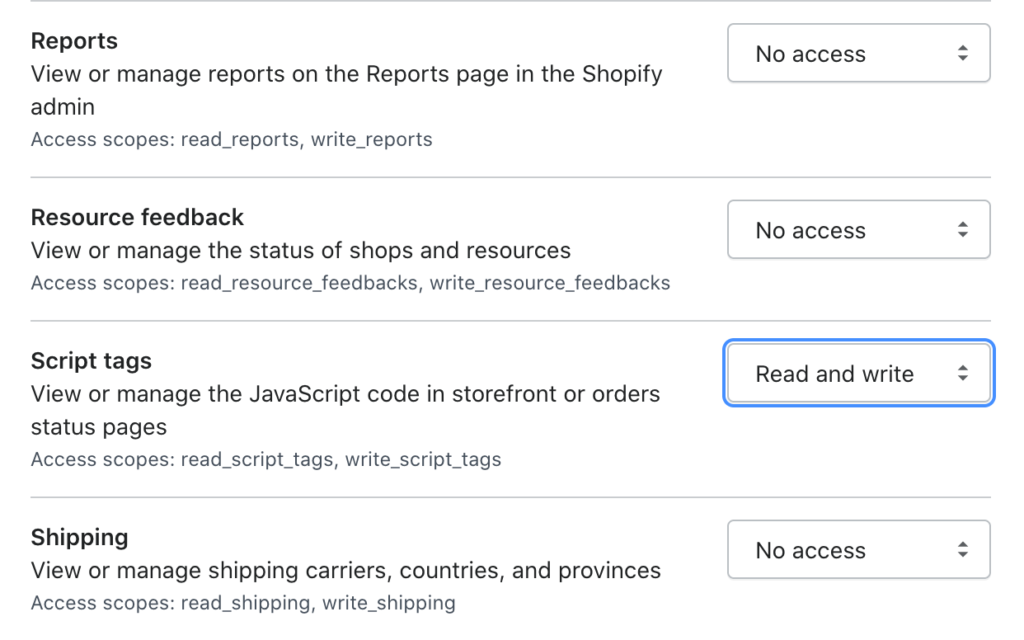Click the stepper chevrons on Shipping dropdown
The image size is (1024, 640).
click(961, 549)
